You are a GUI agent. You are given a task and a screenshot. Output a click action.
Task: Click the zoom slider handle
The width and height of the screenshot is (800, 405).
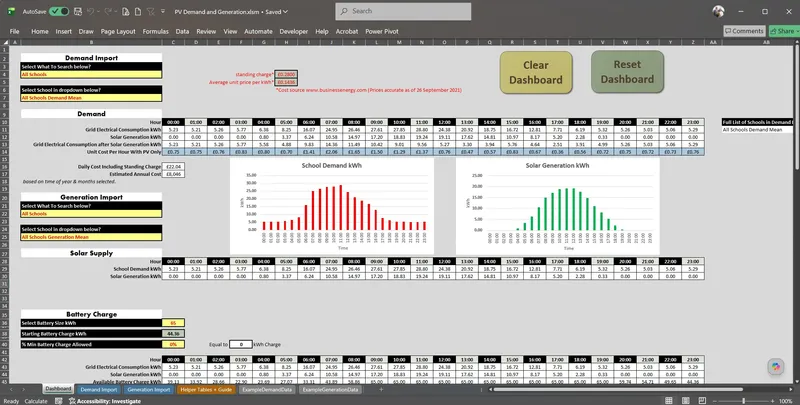[743, 401]
